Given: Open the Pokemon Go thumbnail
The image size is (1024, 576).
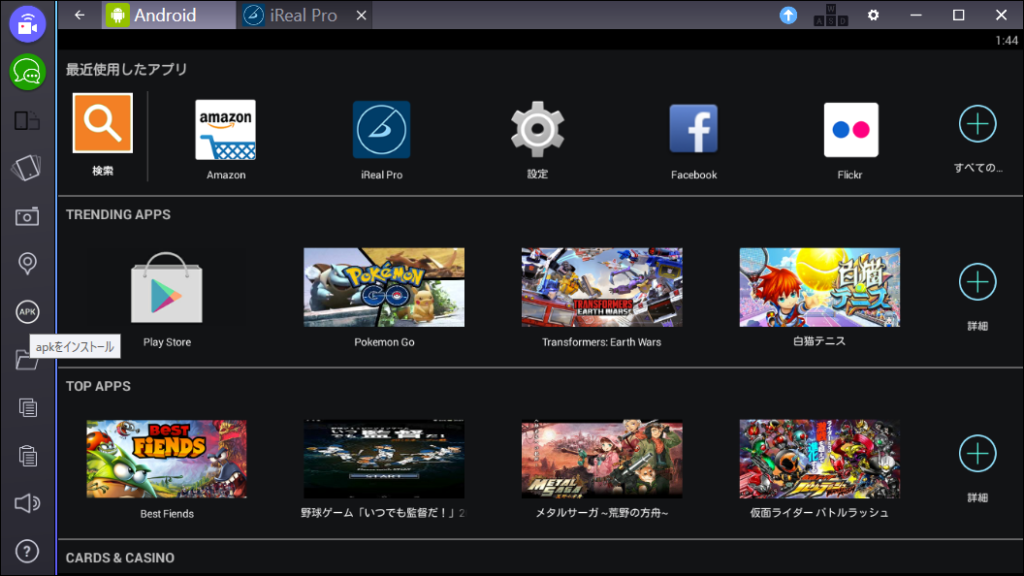Looking at the screenshot, I should click(384, 287).
